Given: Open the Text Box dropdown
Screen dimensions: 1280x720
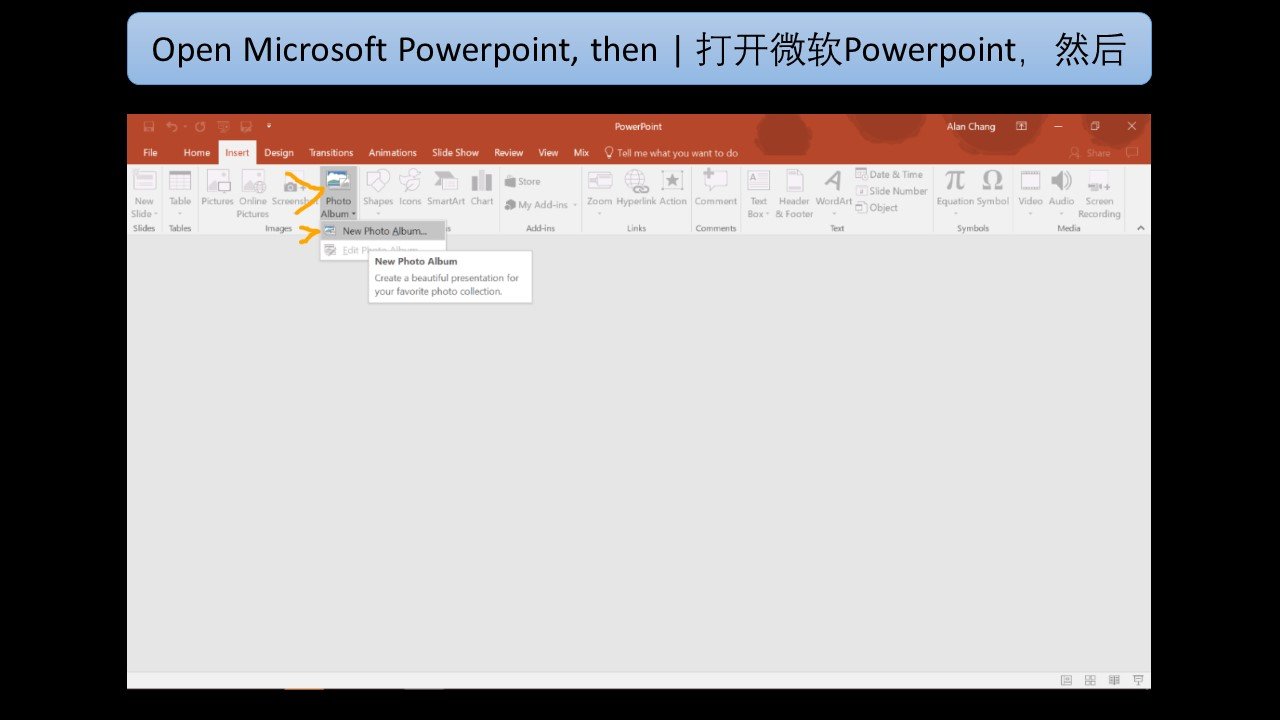Looking at the screenshot, I should coord(759,194).
